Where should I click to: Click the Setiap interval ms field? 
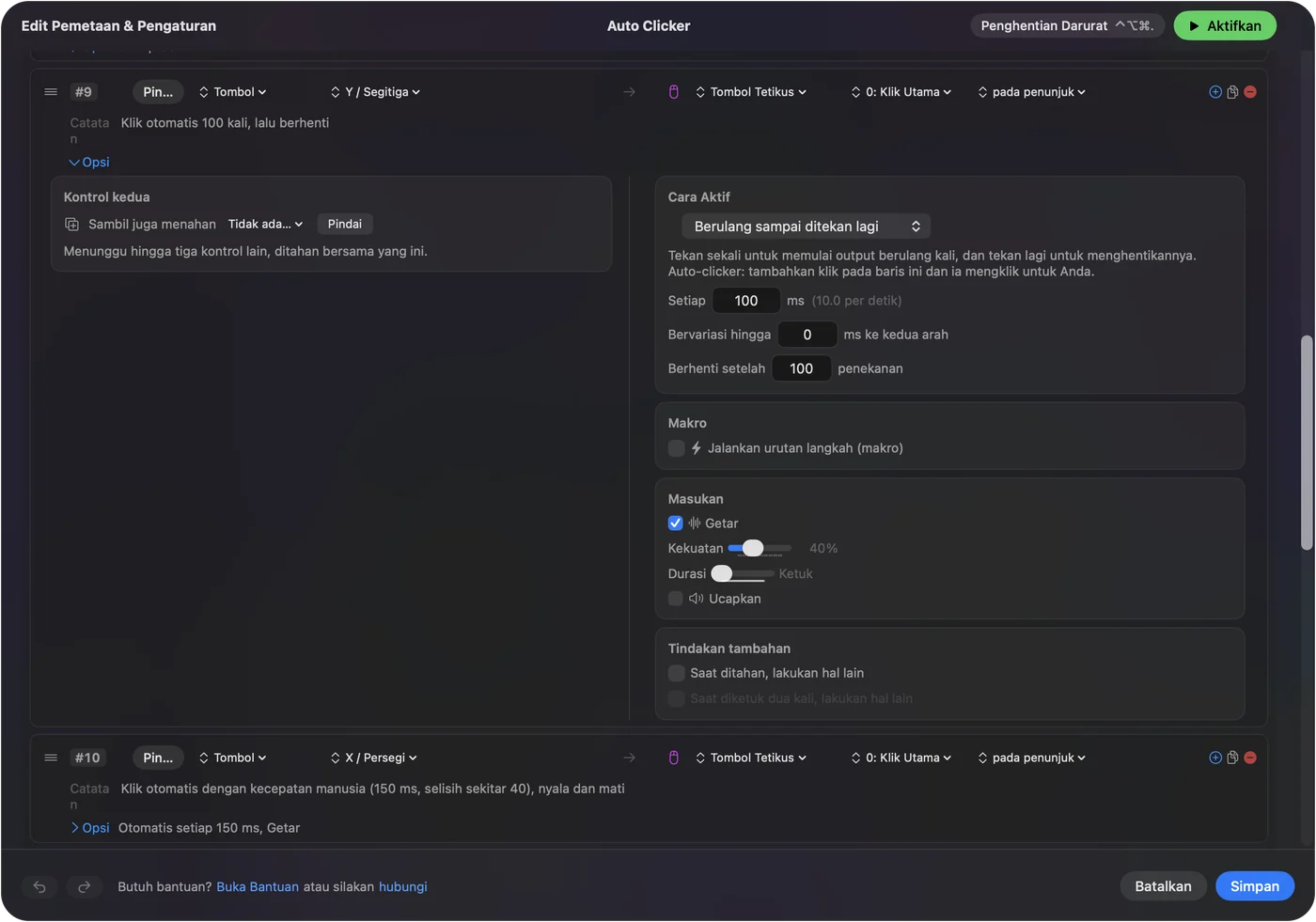[x=746, y=301]
